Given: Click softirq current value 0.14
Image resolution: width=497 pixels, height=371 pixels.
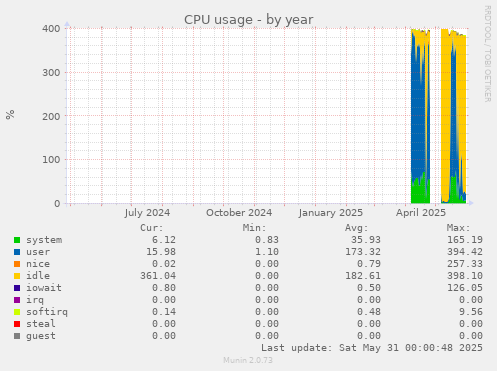Looking at the screenshot, I should click(164, 312).
